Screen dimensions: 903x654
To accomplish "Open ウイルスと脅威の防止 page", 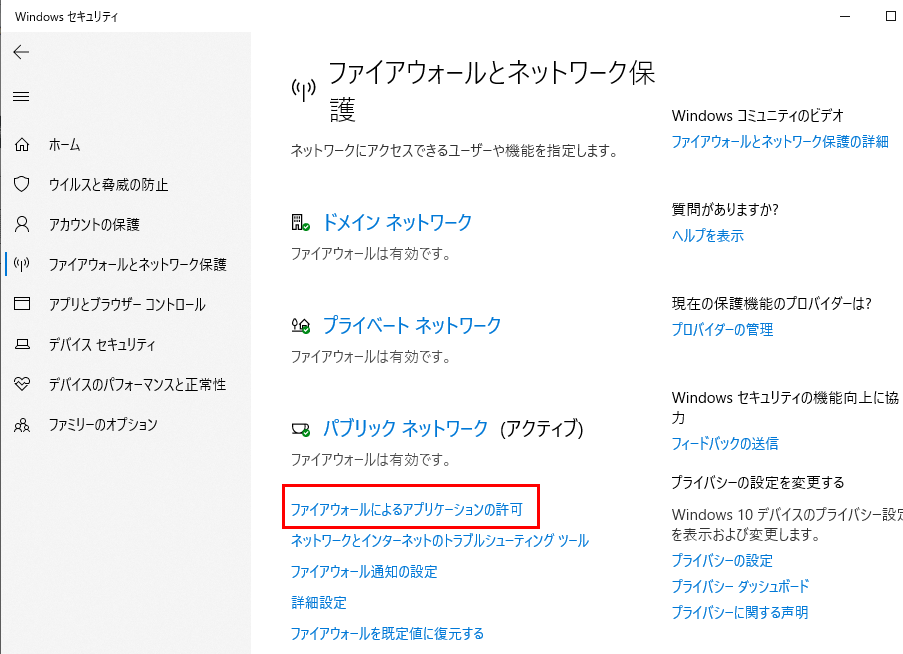I will pyautogui.click(x=108, y=184).
